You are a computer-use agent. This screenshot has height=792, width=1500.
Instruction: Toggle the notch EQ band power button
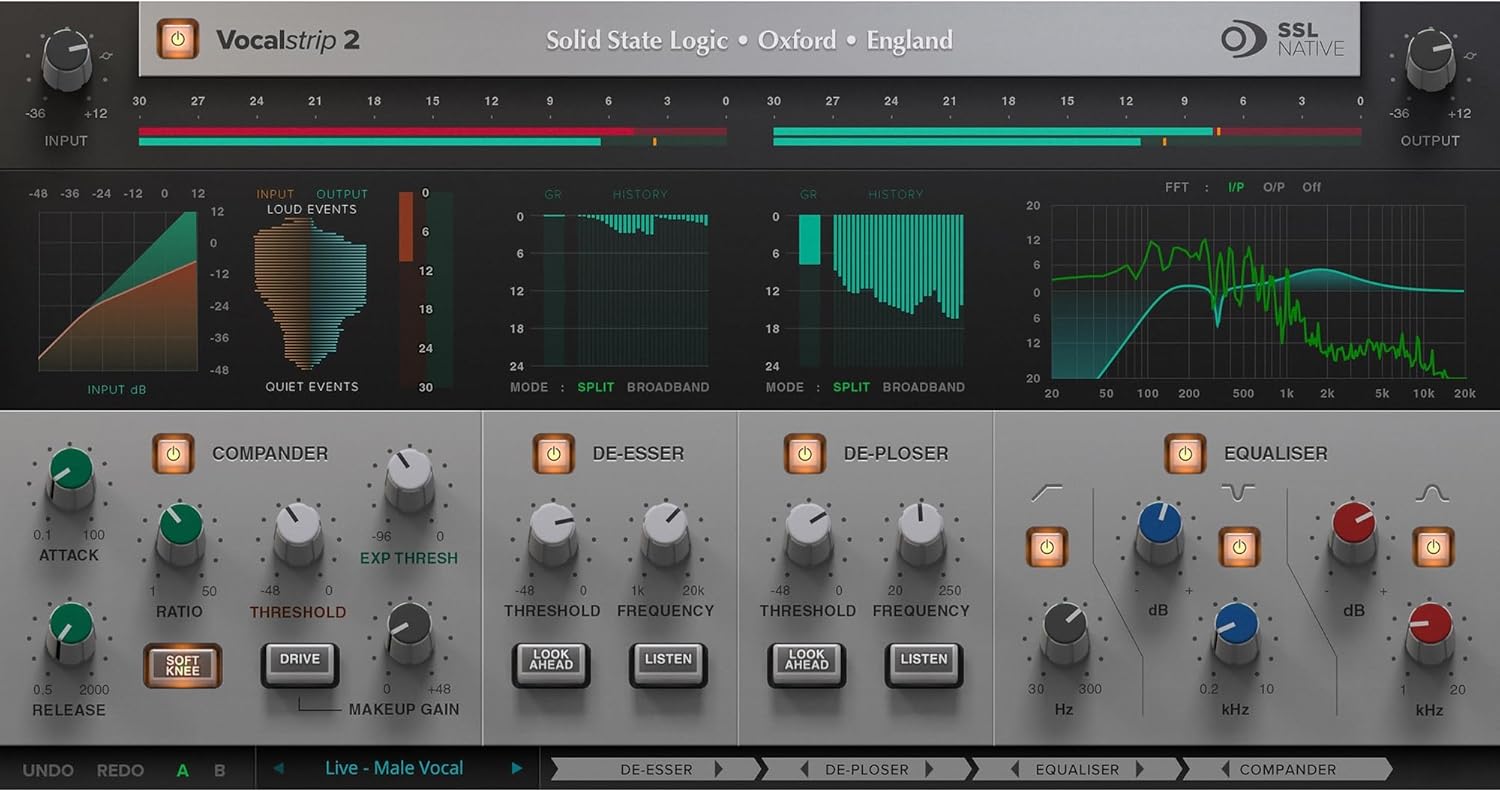point(1240,548)
